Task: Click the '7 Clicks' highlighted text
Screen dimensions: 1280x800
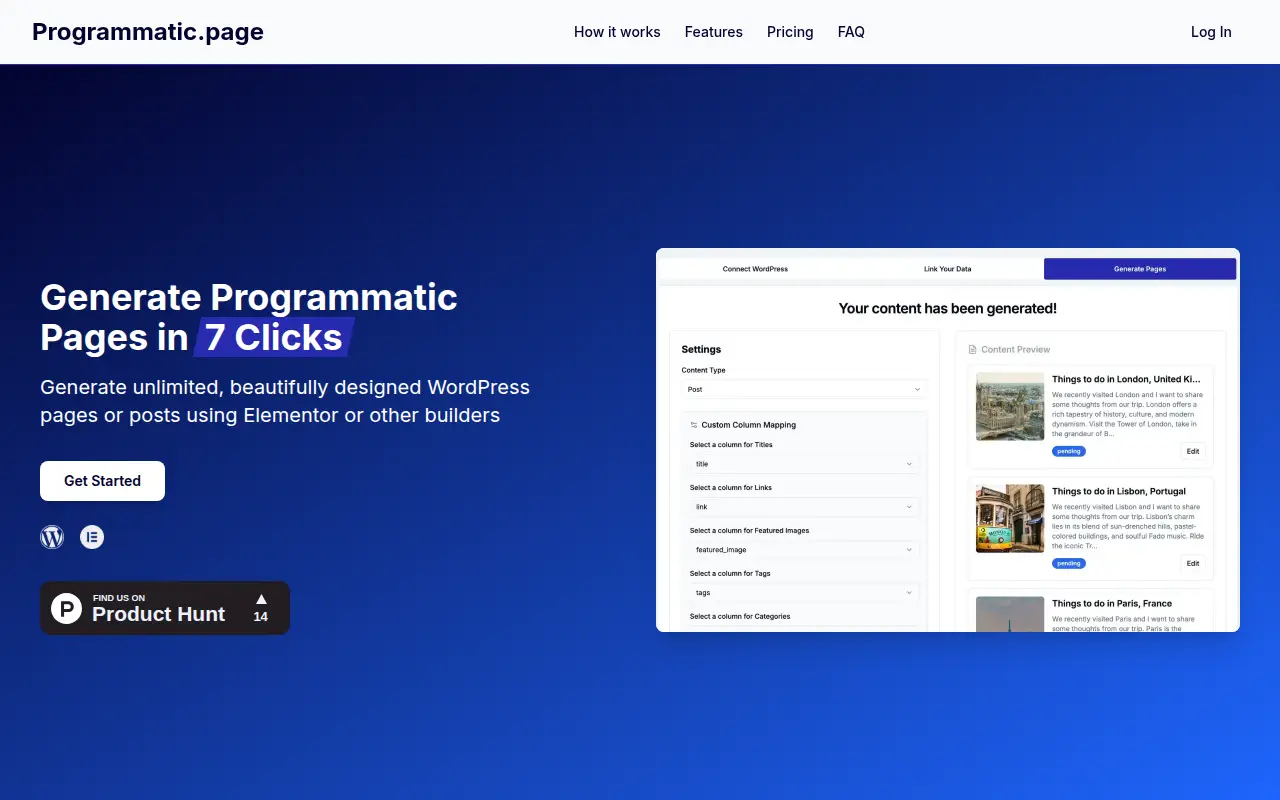Action: coord(274,338)
